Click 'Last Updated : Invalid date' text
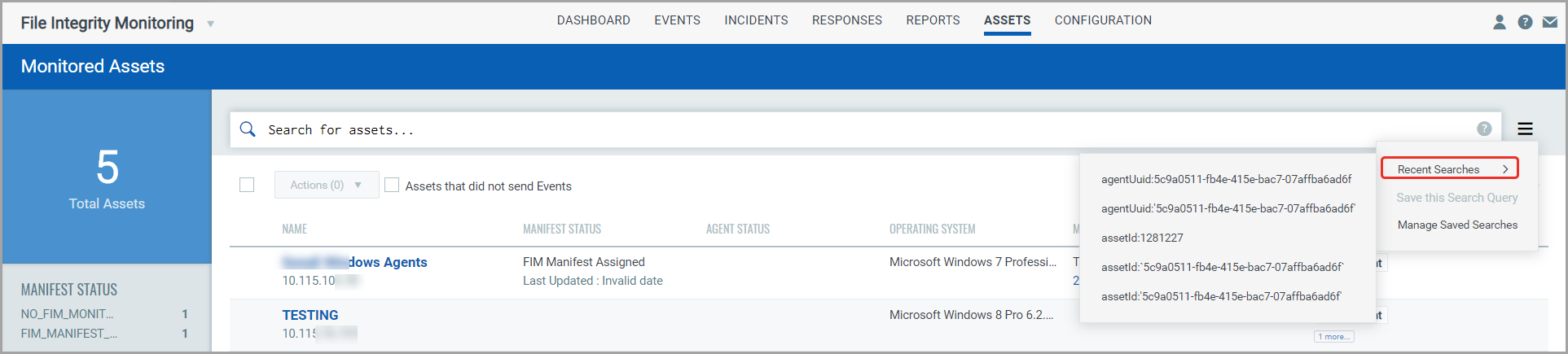The height and width of the screenshot is (354, 1568). [592, 281]
